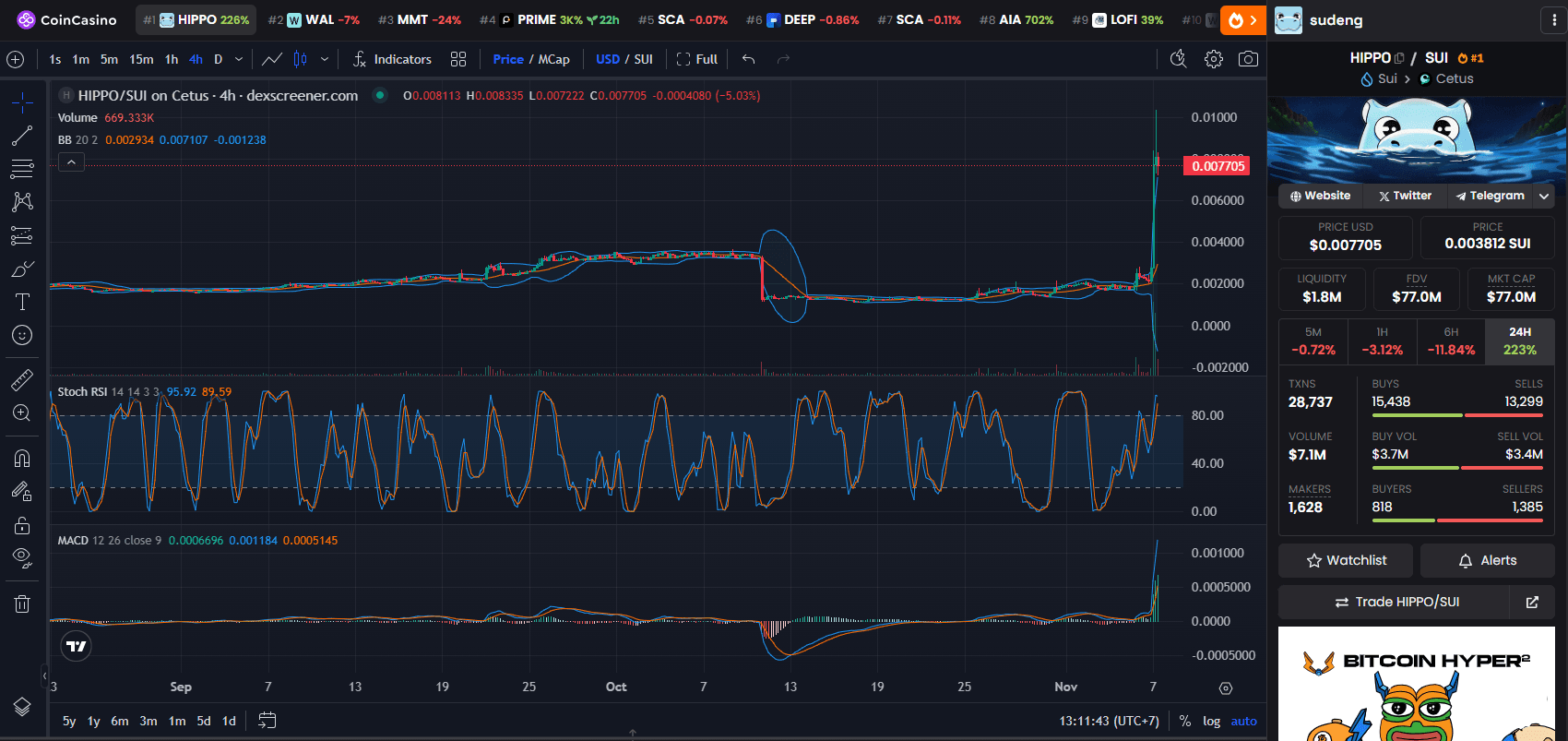Expand more timeframe intervals dropdown
This screenshot has width=1568, height=741.
coord(239,59)
